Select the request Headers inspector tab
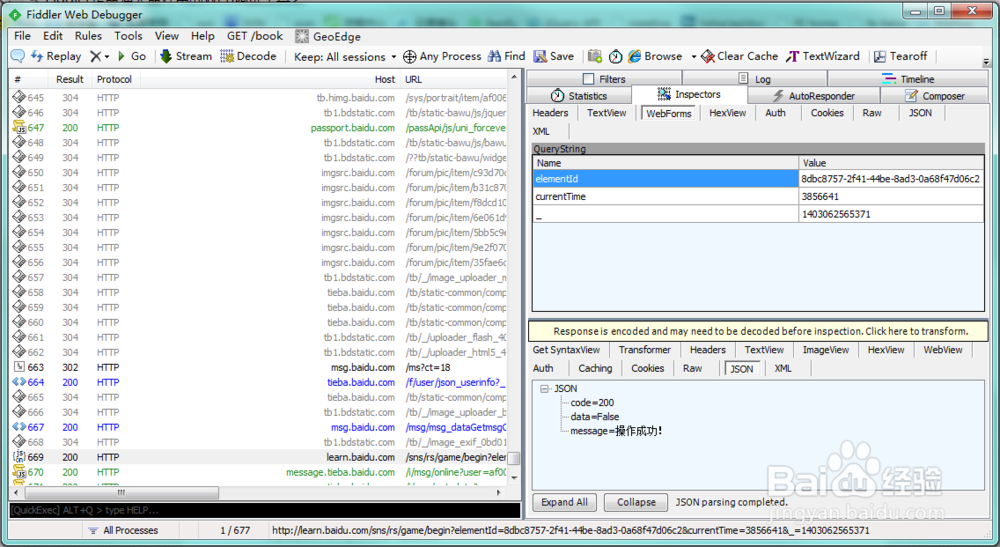Screen dimensions: 1000x547 [550, 113]
